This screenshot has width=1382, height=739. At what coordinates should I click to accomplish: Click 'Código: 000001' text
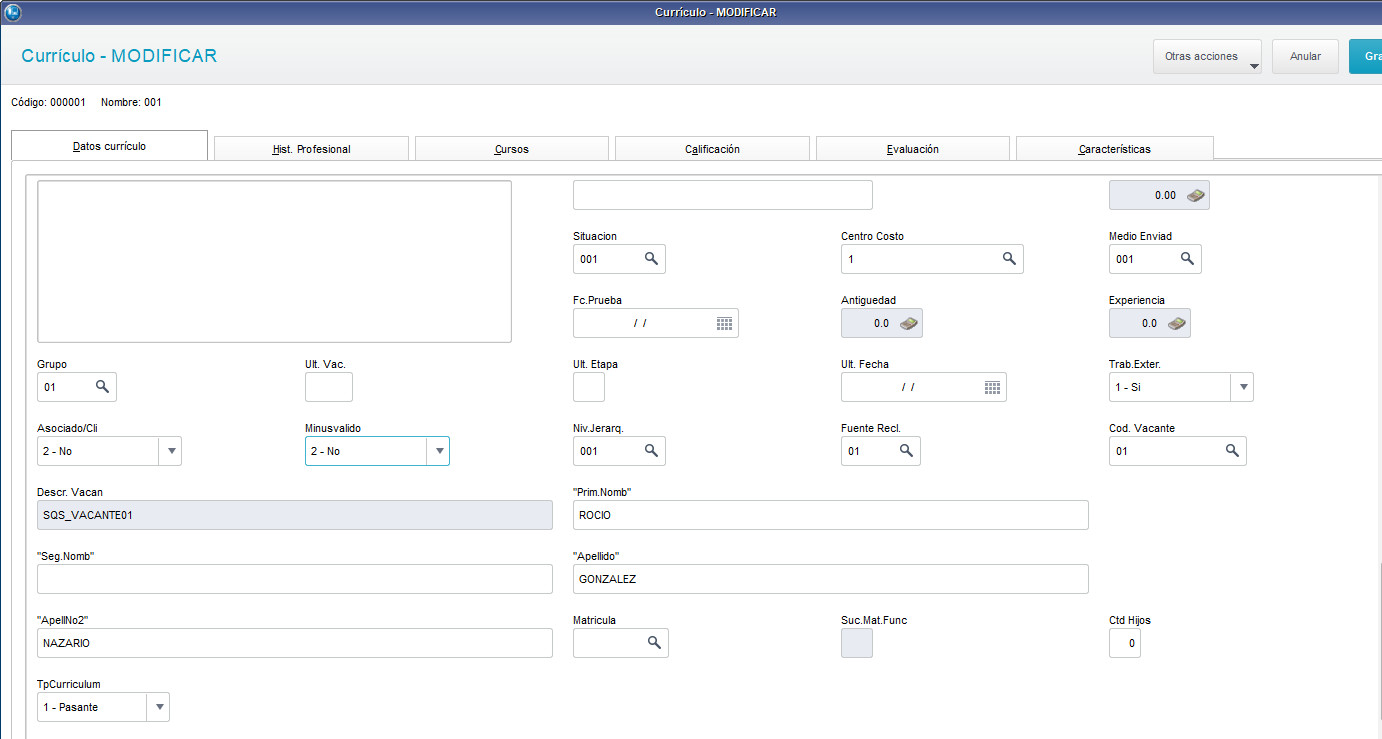tap(48, 102)
